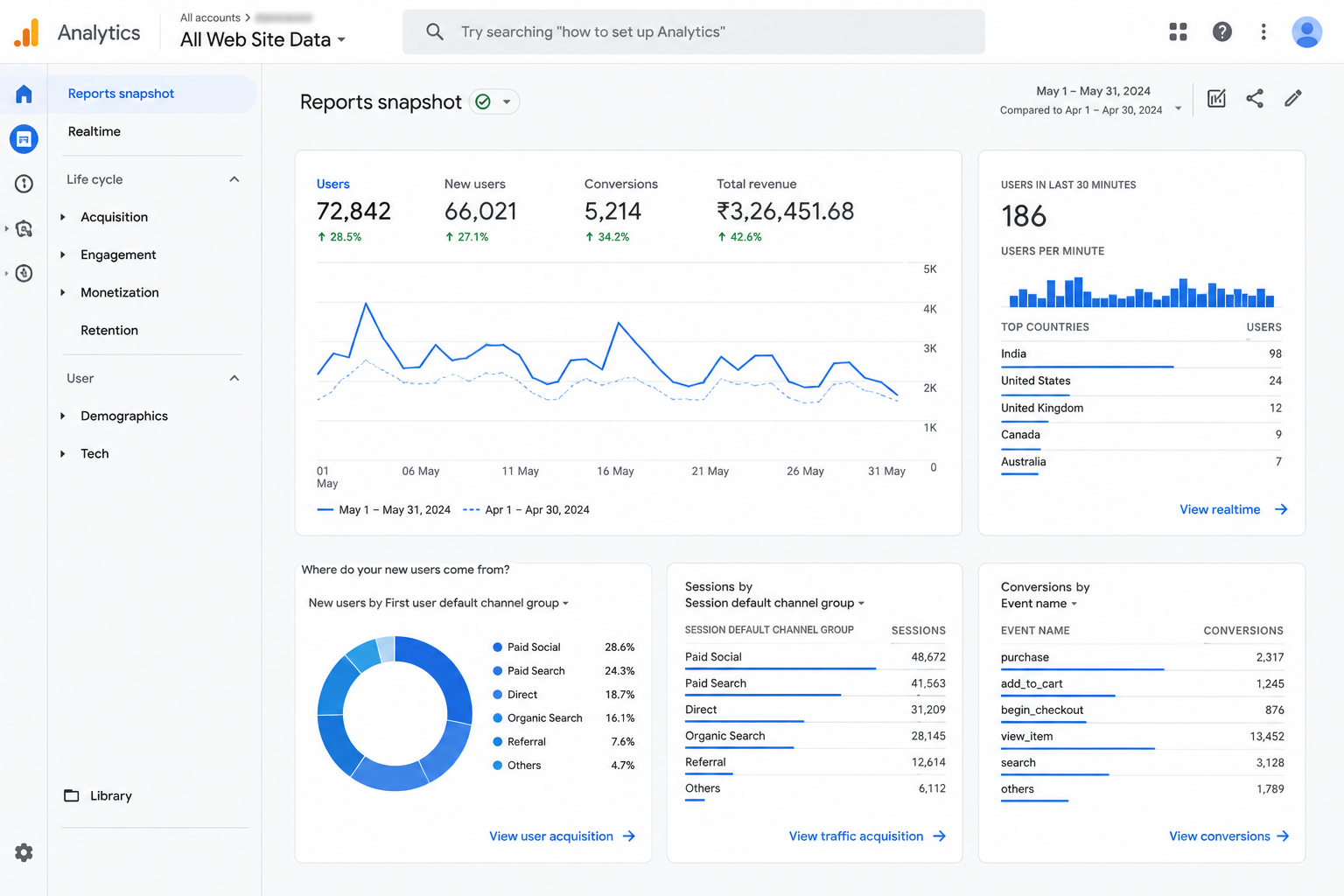Select the New users metric tab
This screenshot has height=896, width=1344.
coord(480,210)
